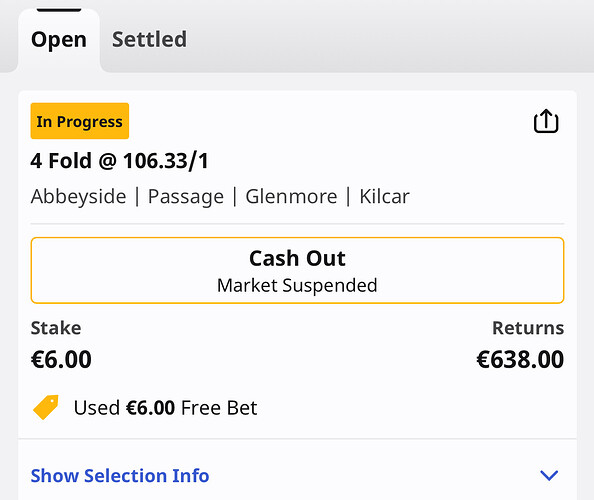Select the Open bets tab
The height and width of the screenshot is (500, 594).
pyautogui.click(x=59, y=40)
